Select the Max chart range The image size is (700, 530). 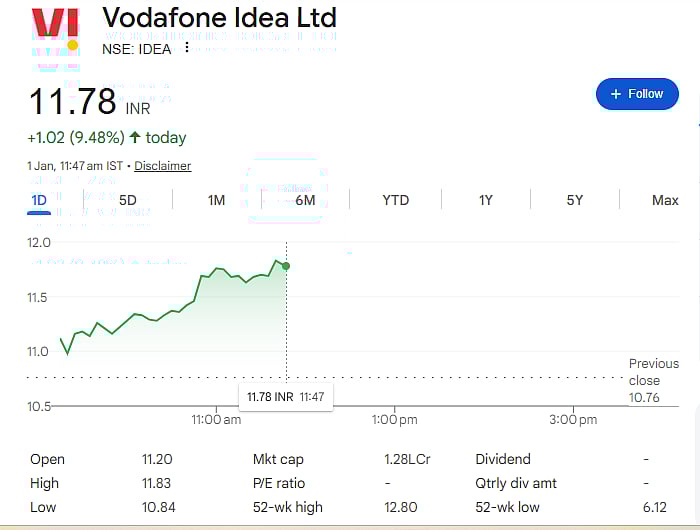[665, 200]
